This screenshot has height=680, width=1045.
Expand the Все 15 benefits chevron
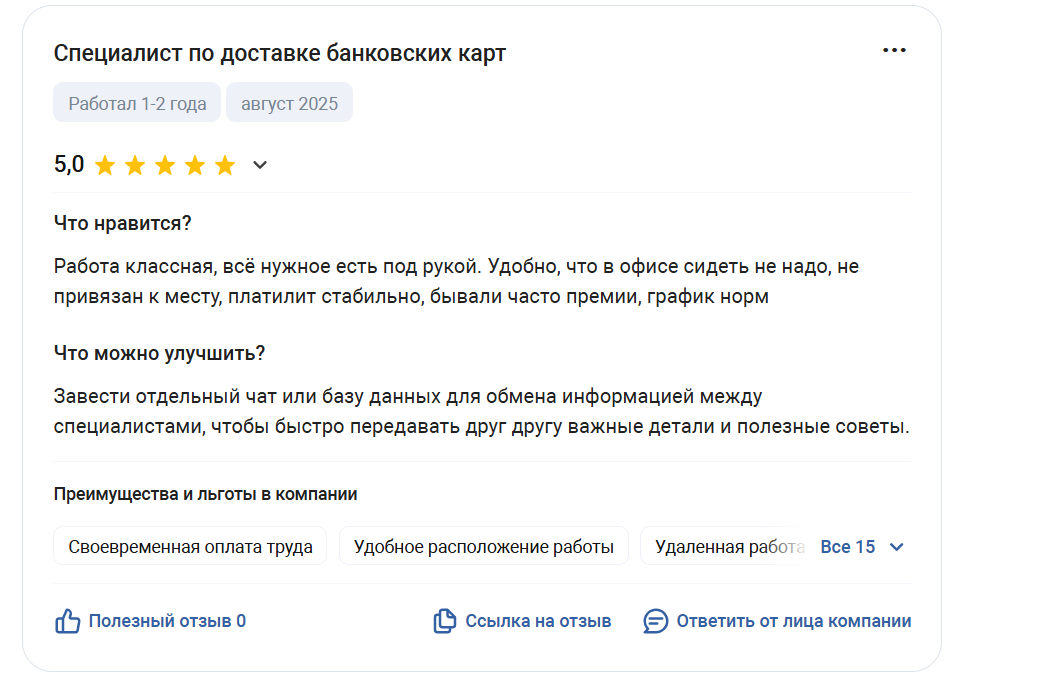(897, 547)
